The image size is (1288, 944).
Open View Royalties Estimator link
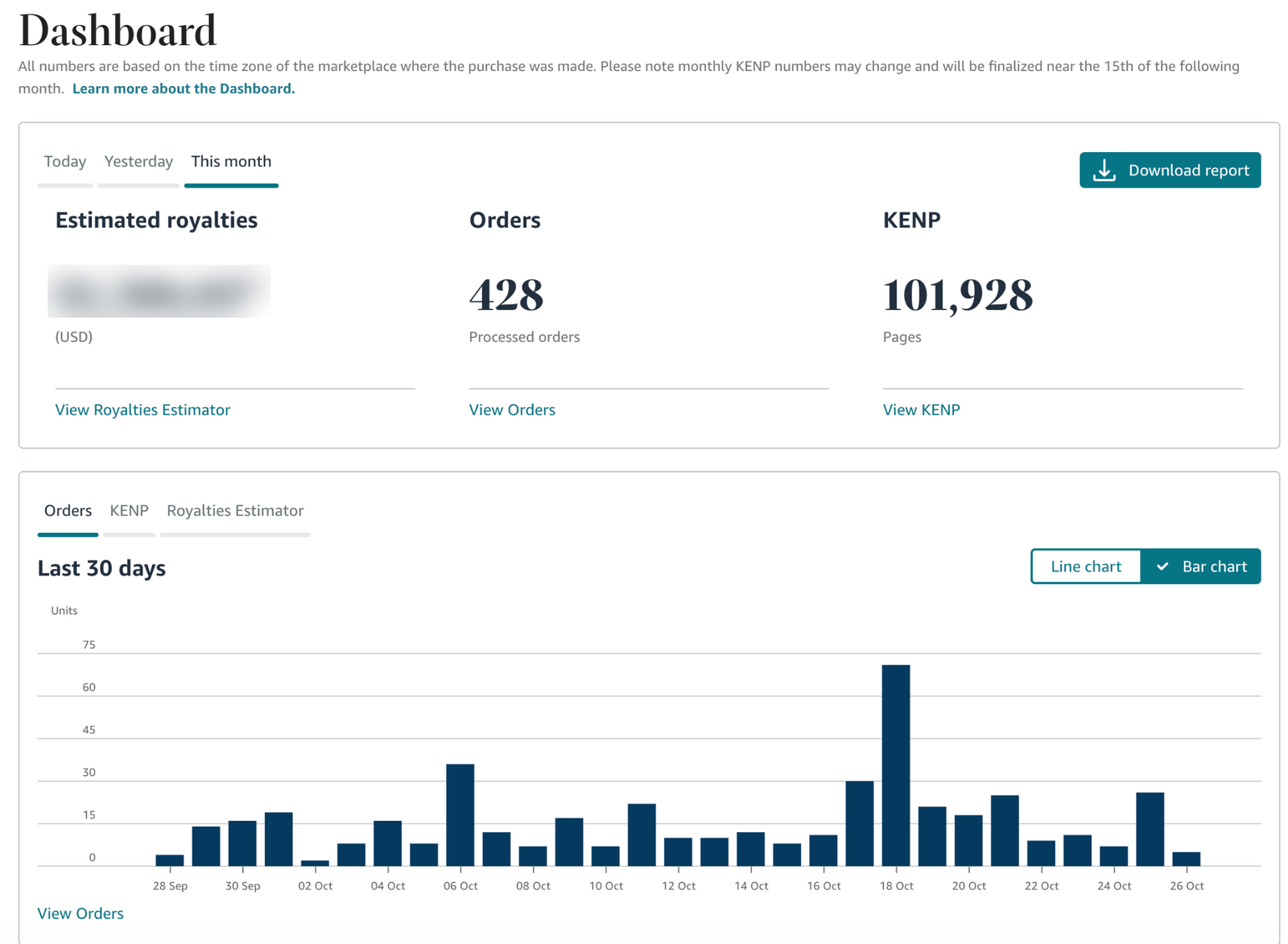[x=142, y=410]
